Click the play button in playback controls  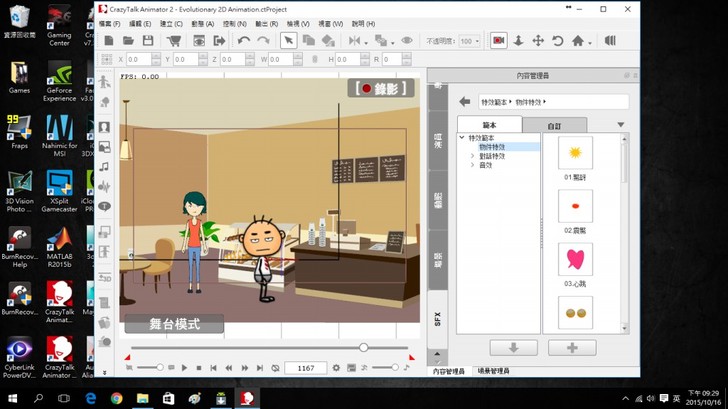pyautogui.click(x=184, y=368)
